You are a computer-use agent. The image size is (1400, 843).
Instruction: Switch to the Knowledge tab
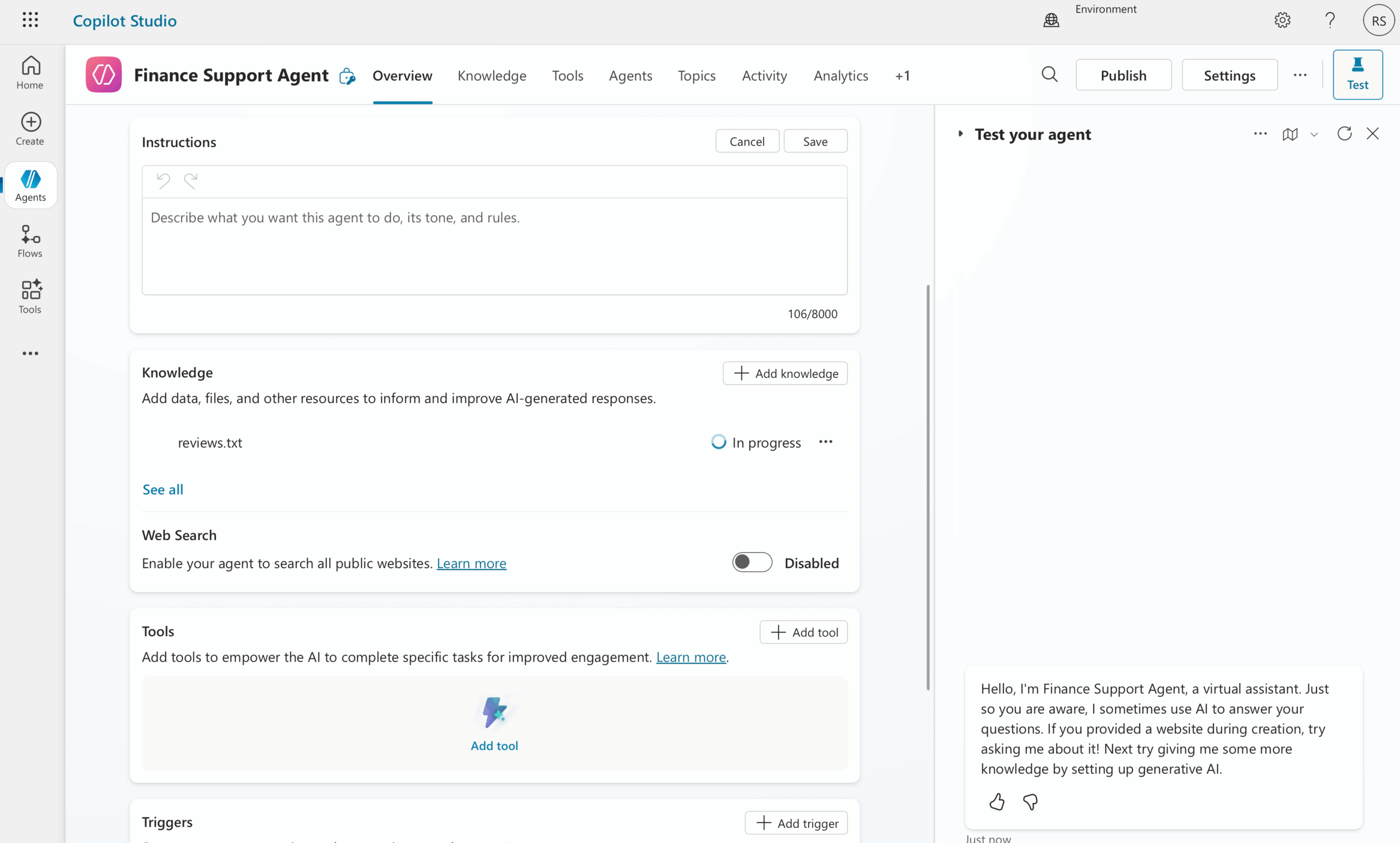492,75
